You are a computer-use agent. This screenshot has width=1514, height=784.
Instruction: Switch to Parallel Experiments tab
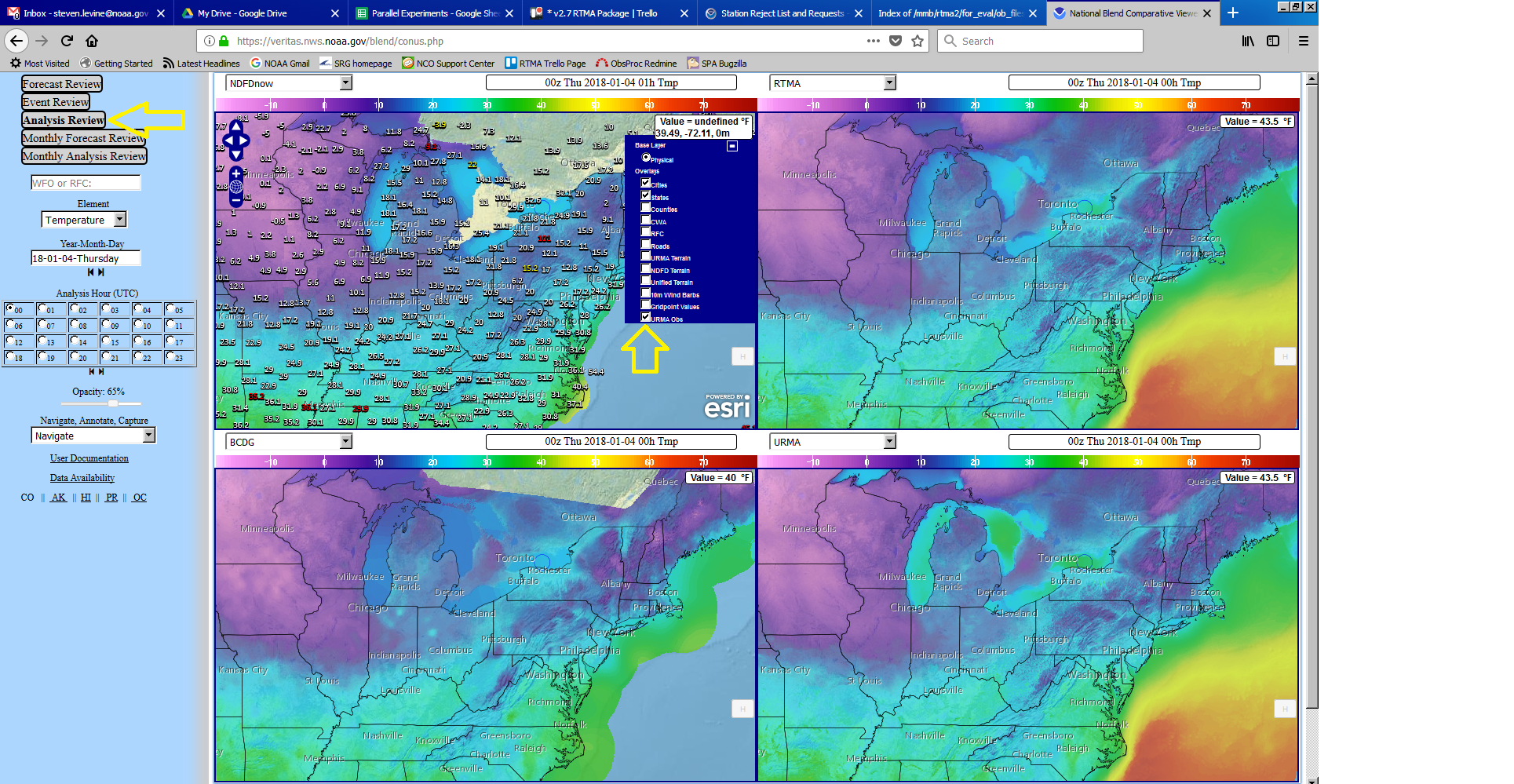434,13
